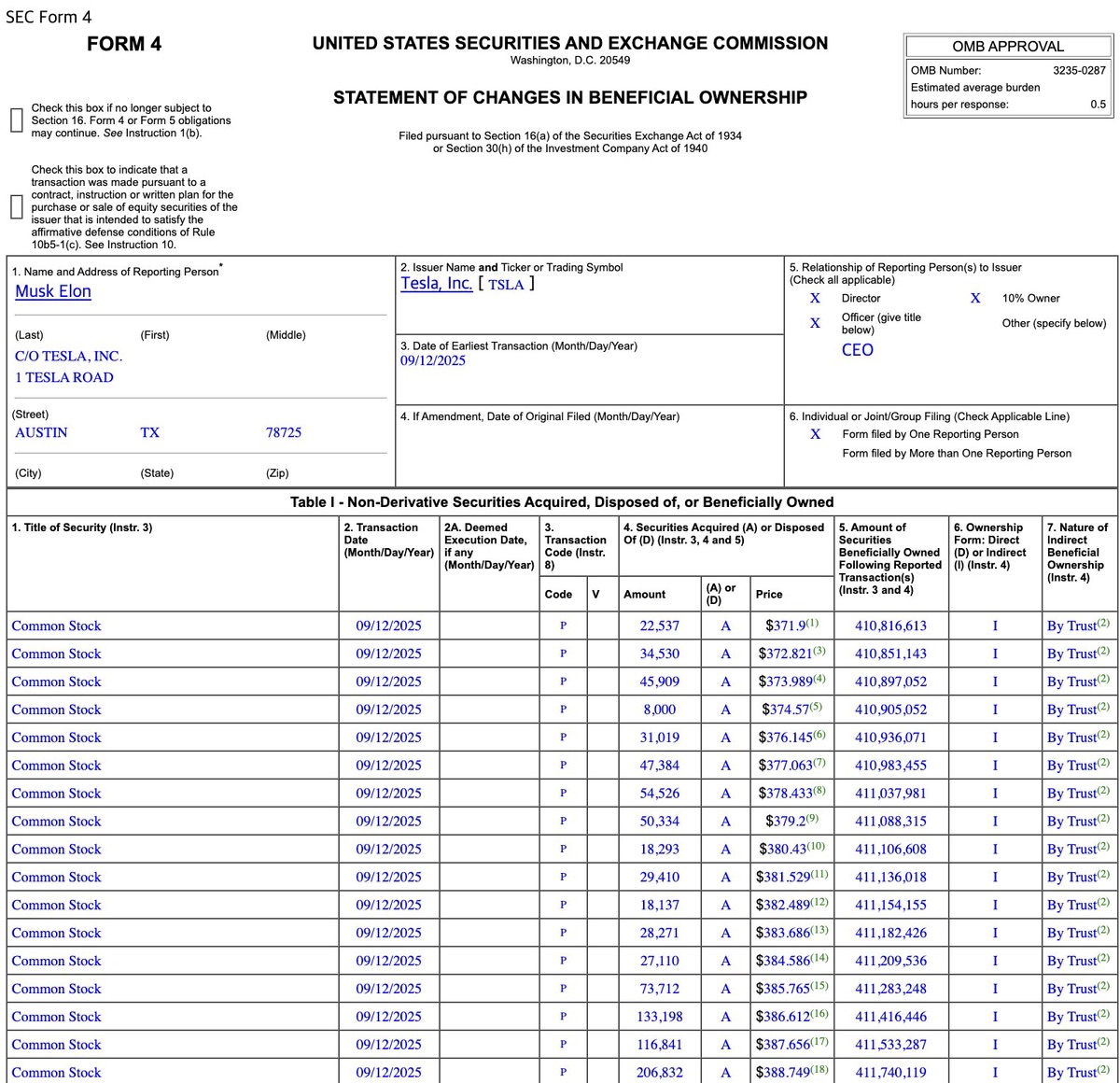Toggle the 10% Owner X mark
The height and width of the screenshot is (1083, 1120).
(x=975, y=298)
